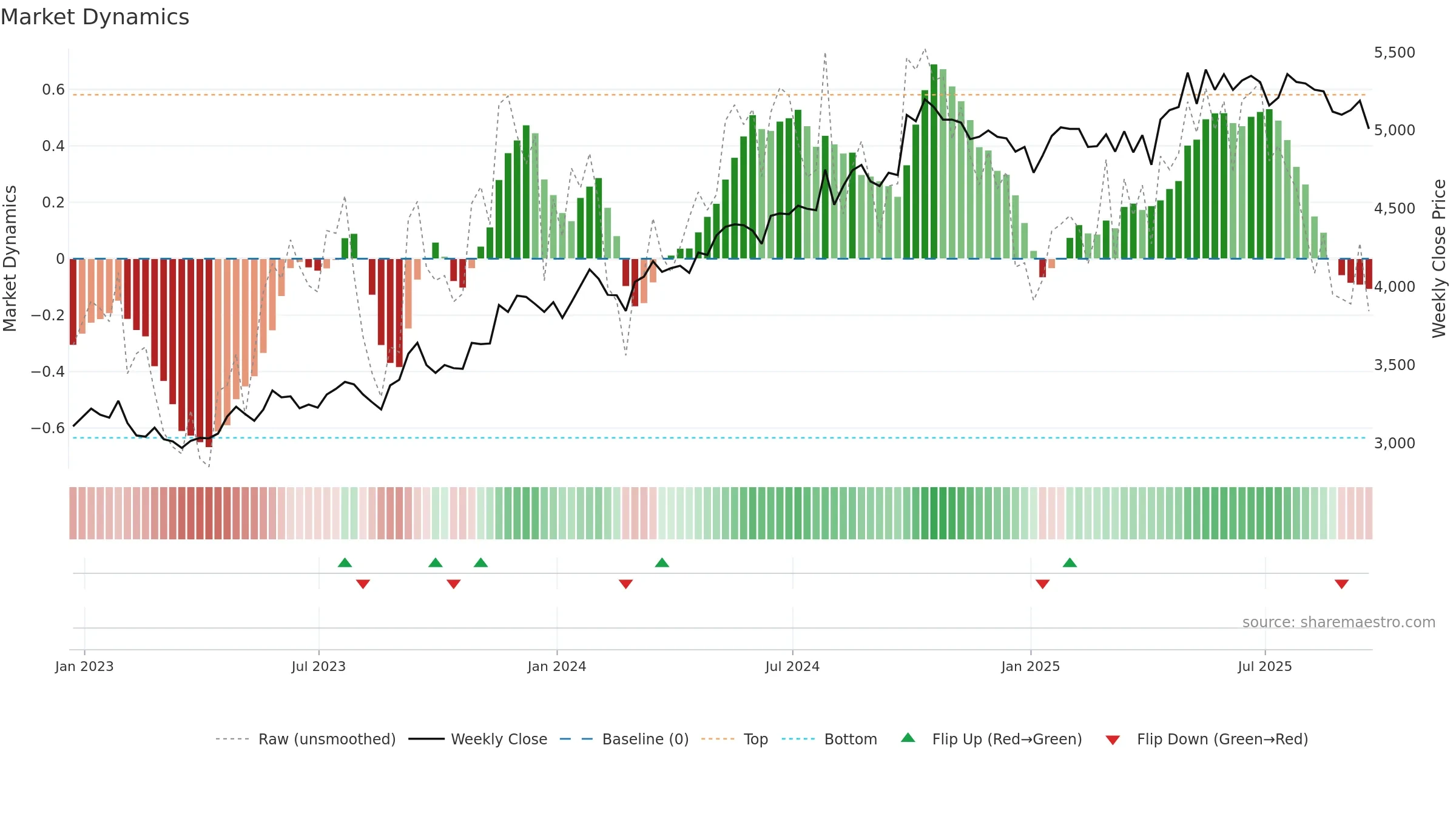
Task: Click the Jan 2024 x-axis label
Action: 557,666
